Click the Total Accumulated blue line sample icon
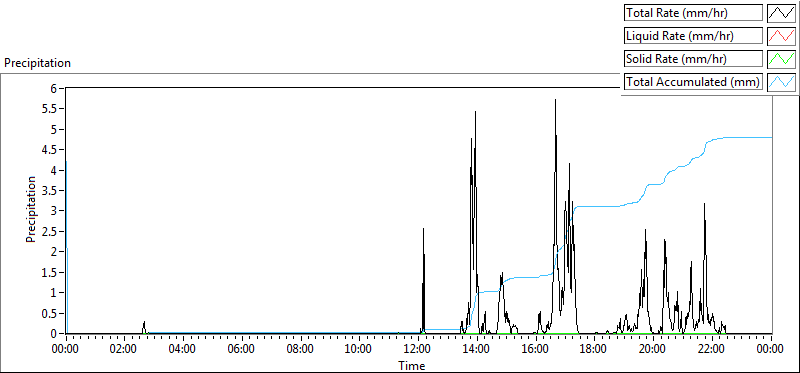Image resolution: width=800 pixels, height=373 pixels. point(782,82)
